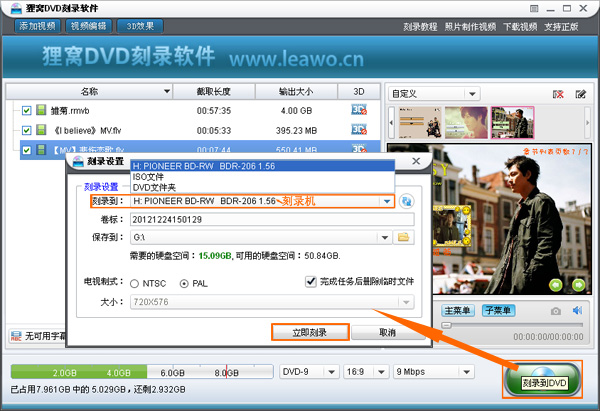Open the 添加视频 toolbar tab
The height and width of the screenshot is (411, 600).
38,26
